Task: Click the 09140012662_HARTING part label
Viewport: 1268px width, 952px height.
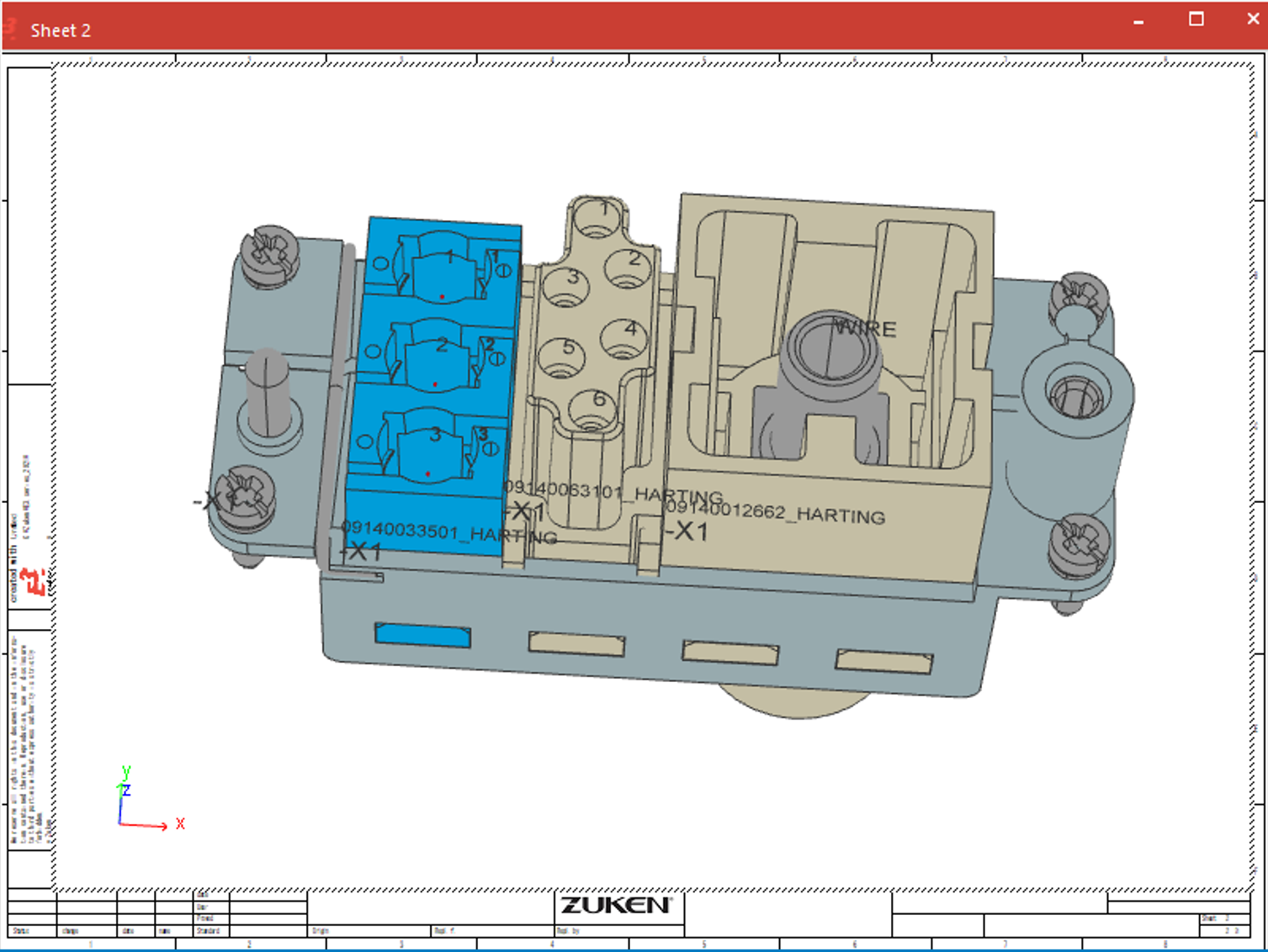Action: pyautogui.click(x=775, y=512)
